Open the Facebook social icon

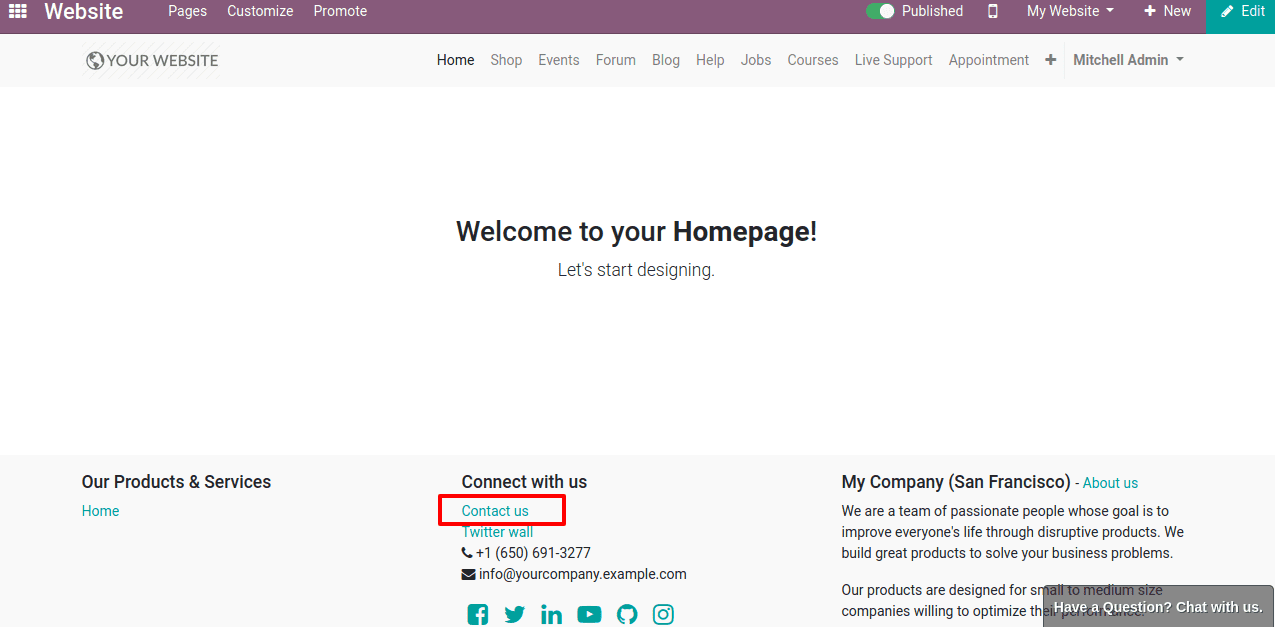click(478, 614)
